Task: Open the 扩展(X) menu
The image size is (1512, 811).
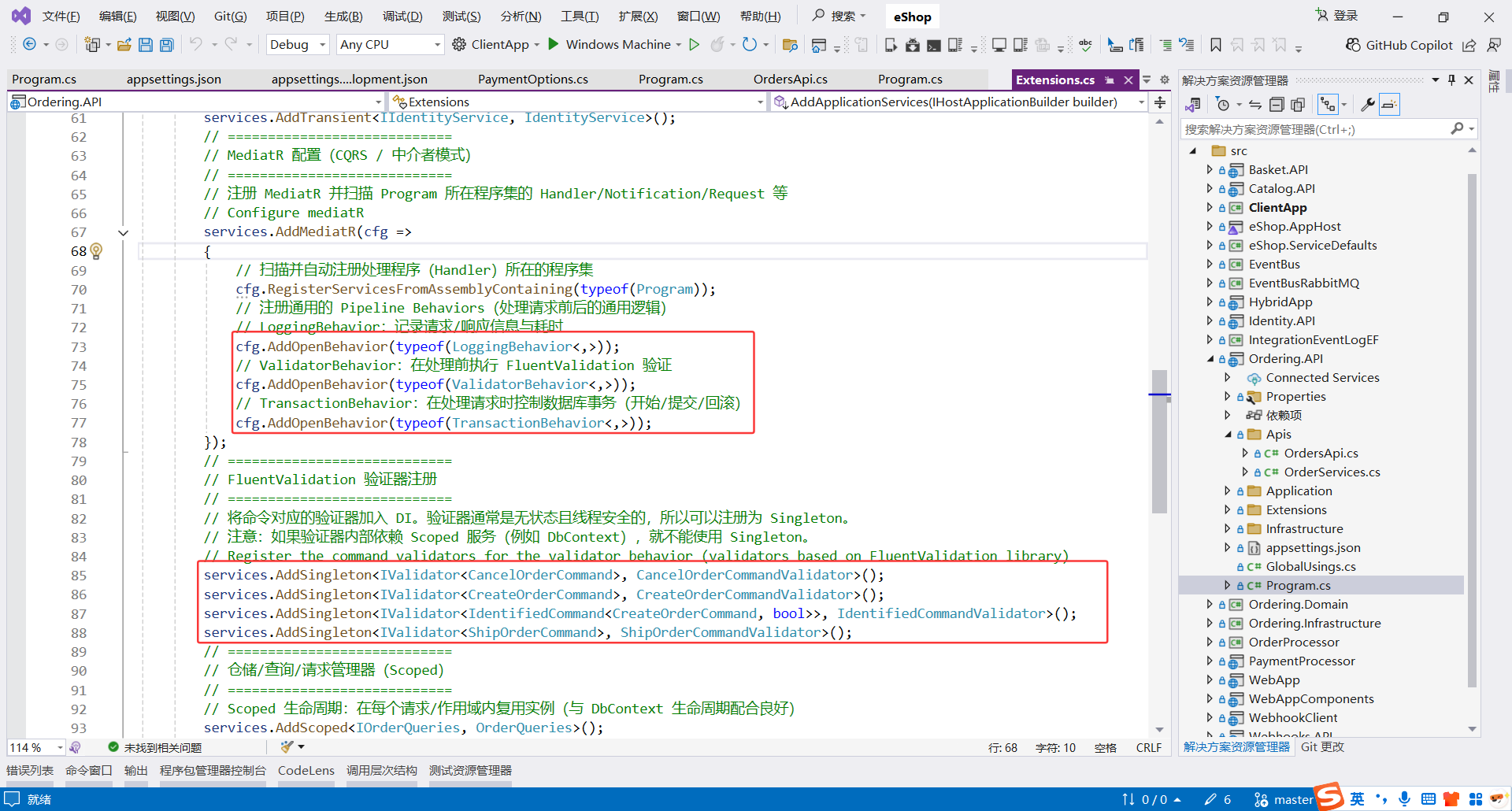Action: pyautogui.click(x=638, y=16)
